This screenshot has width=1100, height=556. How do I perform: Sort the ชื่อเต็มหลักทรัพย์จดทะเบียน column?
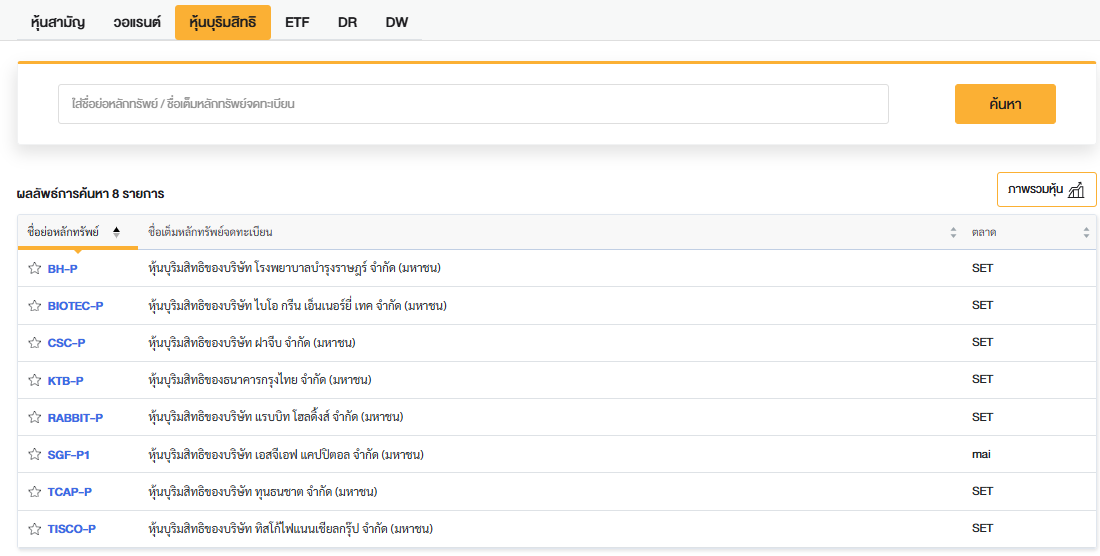(x=953, y=232)
